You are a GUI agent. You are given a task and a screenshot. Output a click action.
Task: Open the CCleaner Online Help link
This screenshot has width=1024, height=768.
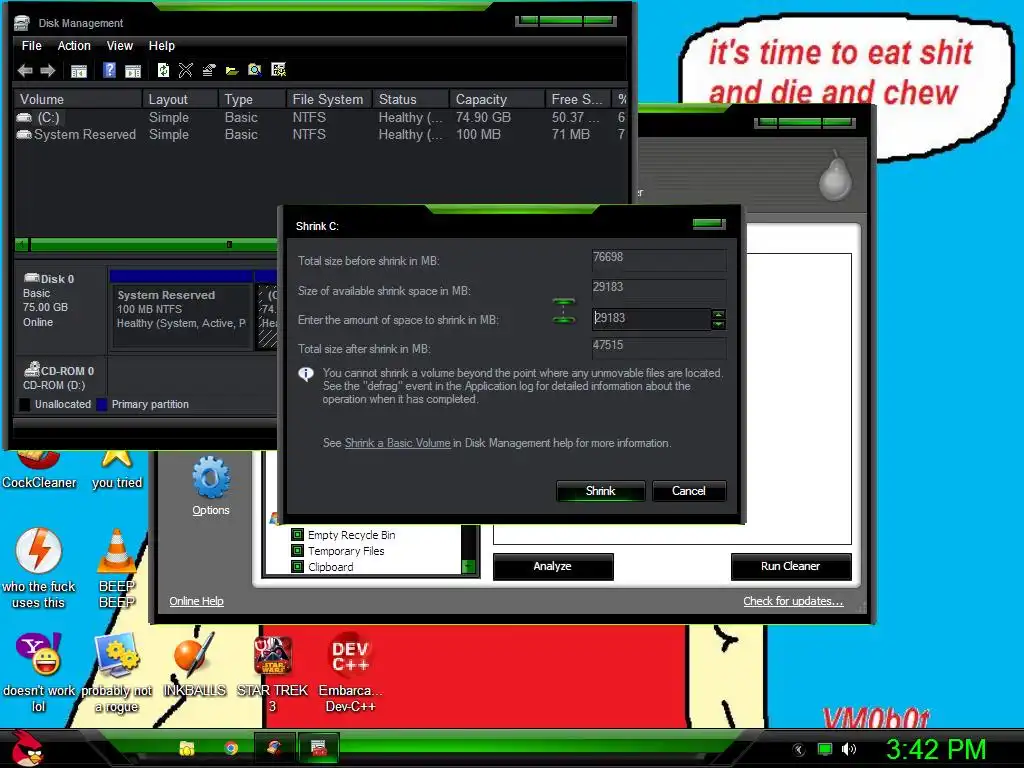click(x=196, y=601)
